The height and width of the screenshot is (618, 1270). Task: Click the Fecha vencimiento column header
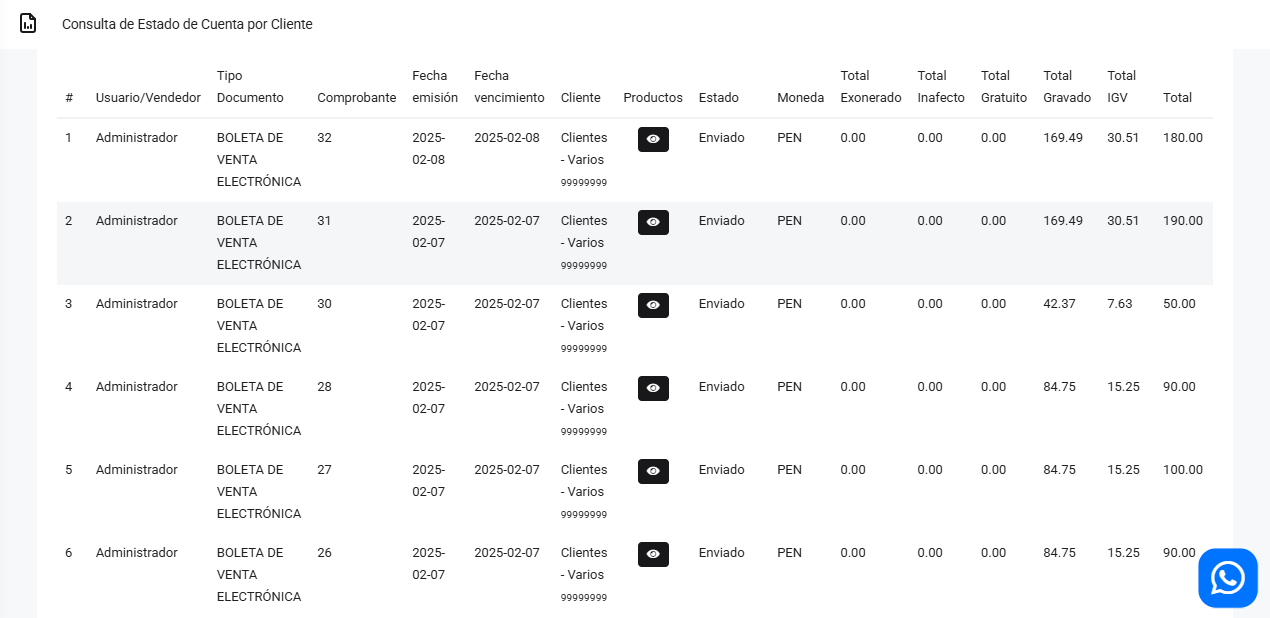(509, 87)
